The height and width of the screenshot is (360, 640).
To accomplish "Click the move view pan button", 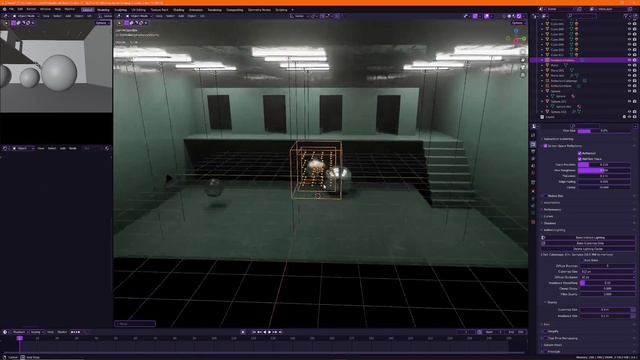I will (523, 60).
